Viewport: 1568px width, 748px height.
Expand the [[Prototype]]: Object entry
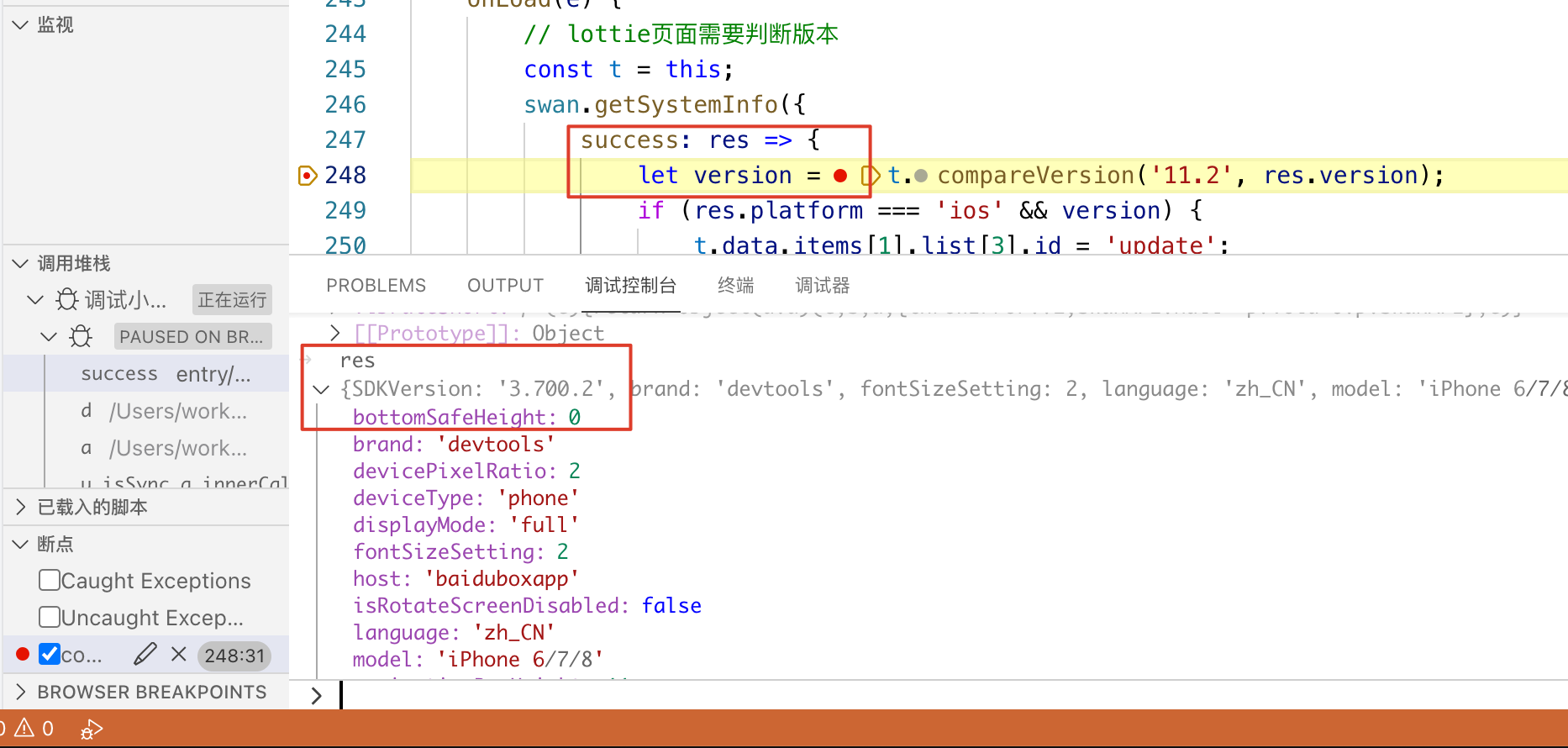(x=334, y=334)
